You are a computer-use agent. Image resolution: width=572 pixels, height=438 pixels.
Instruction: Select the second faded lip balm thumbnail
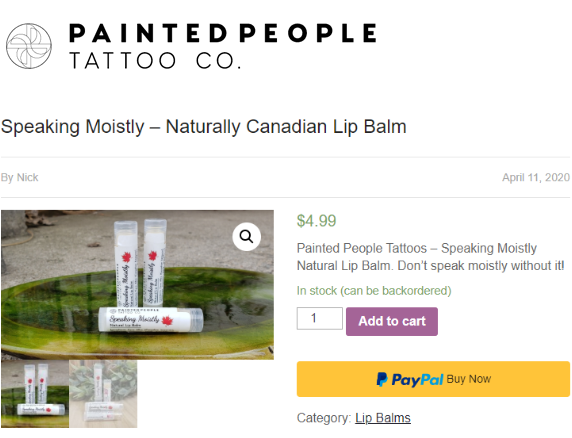(103, 394)
